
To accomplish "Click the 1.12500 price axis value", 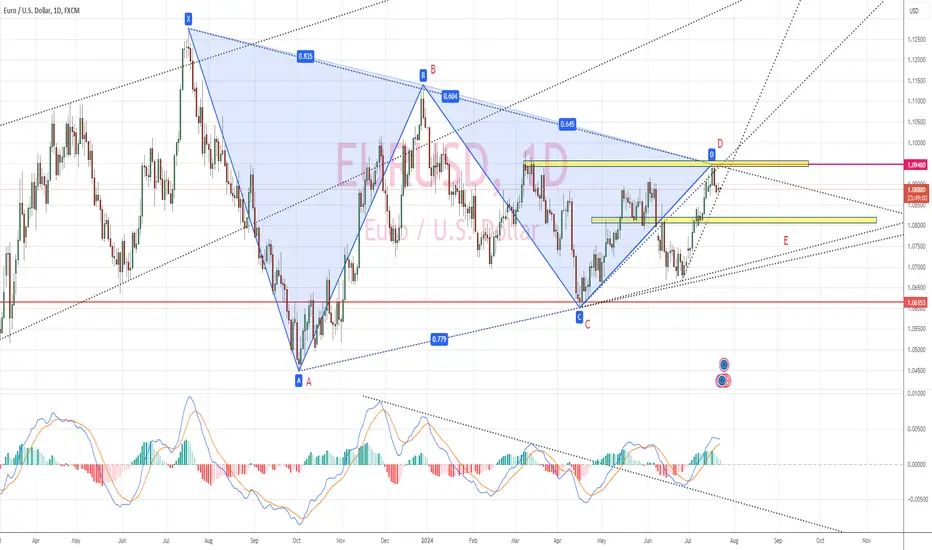I will coord(916,40).
